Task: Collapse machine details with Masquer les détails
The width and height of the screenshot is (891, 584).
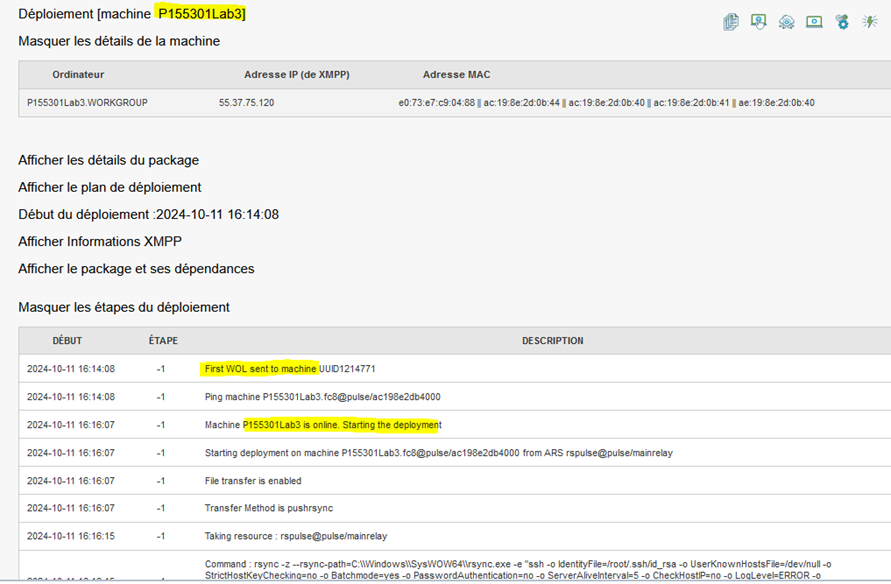Action: pyautogui.click(x=119, y=41)
